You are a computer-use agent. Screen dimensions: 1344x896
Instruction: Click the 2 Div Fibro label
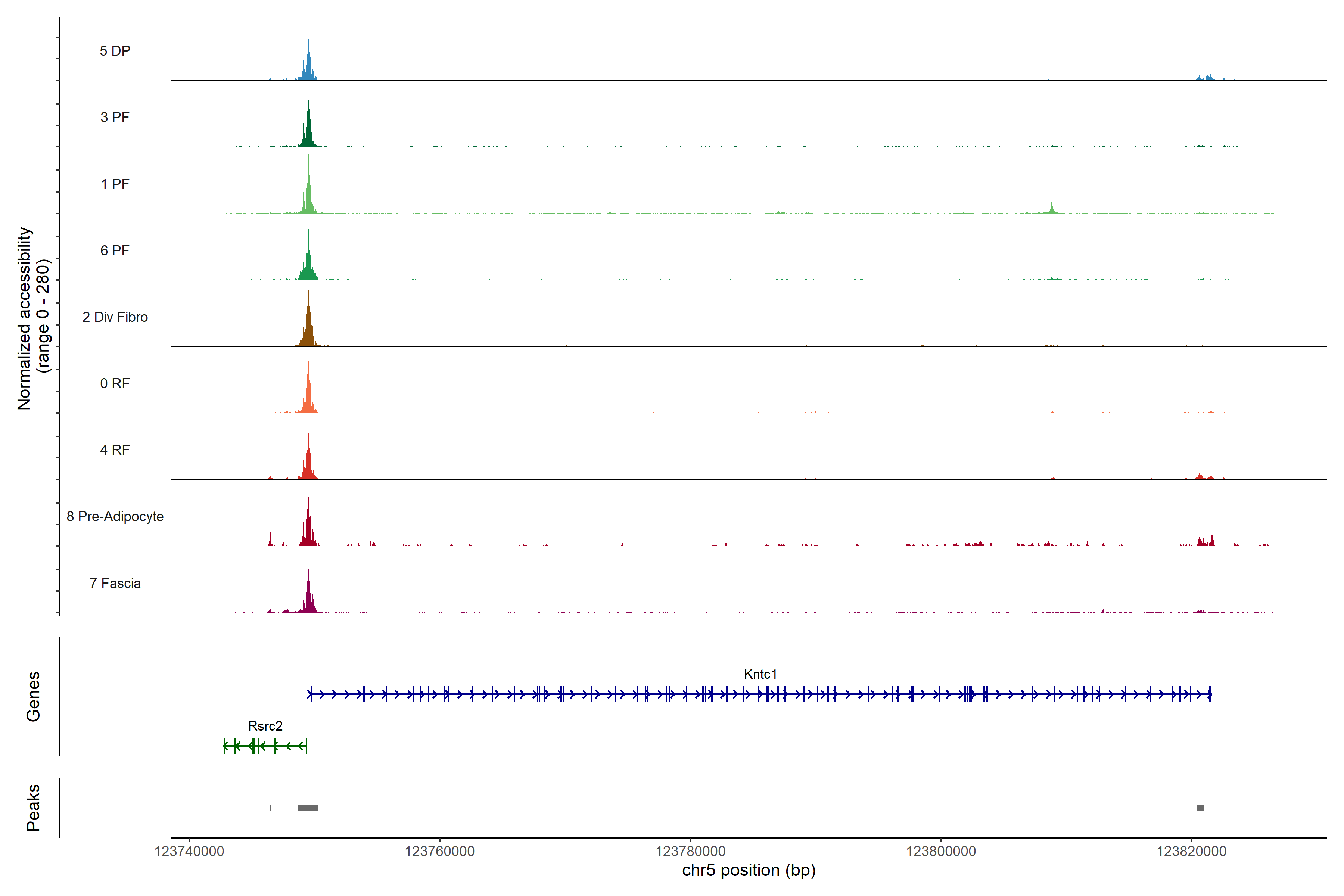pos(115,317)
